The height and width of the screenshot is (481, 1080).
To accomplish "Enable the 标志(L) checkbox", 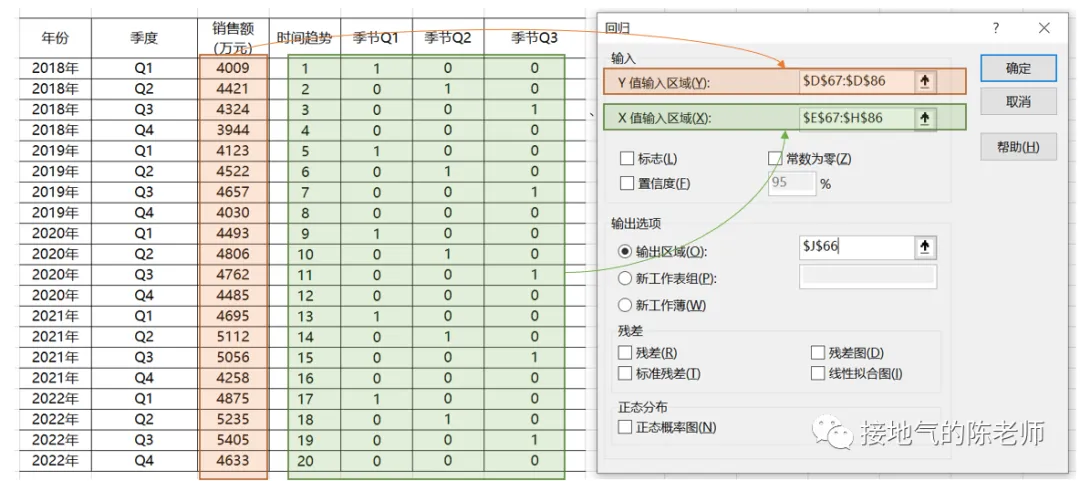I will pyautogui.click(x=626, y=158).
